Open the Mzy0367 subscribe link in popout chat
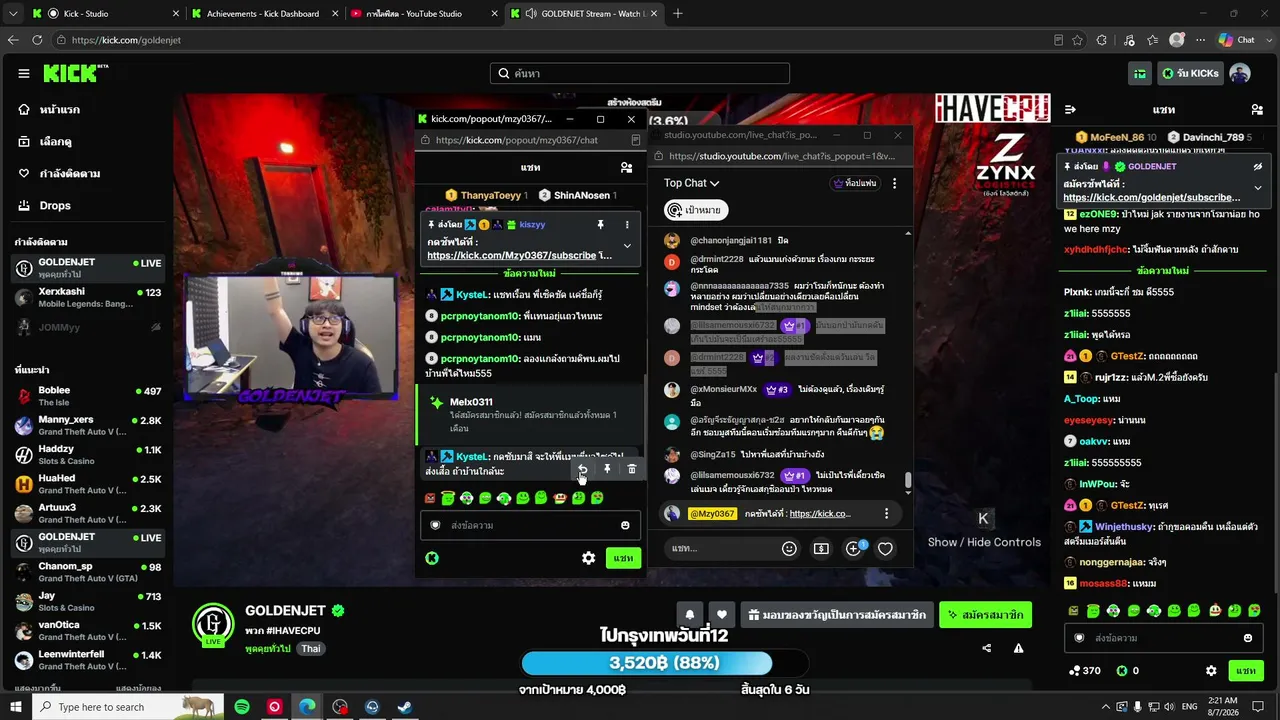The width and height of the screenshot is (1280, 720). (512, 255)
